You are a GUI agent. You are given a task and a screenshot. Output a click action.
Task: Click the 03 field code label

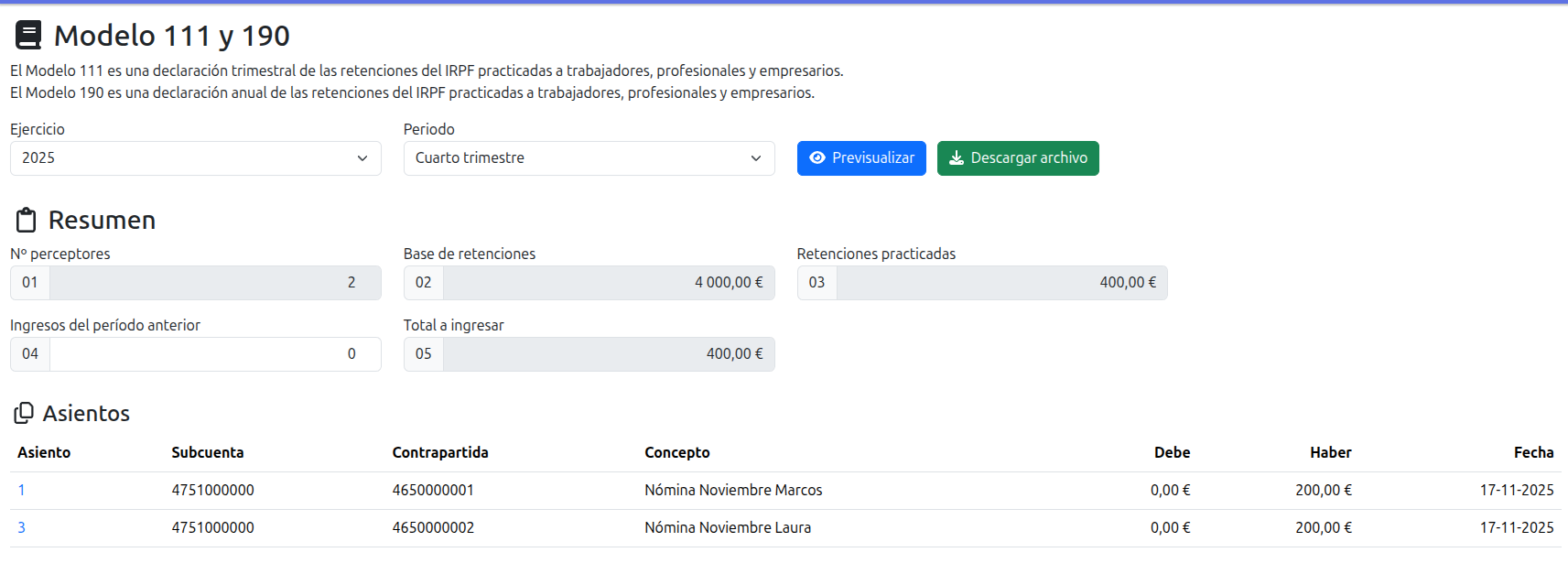pos(817,283)
